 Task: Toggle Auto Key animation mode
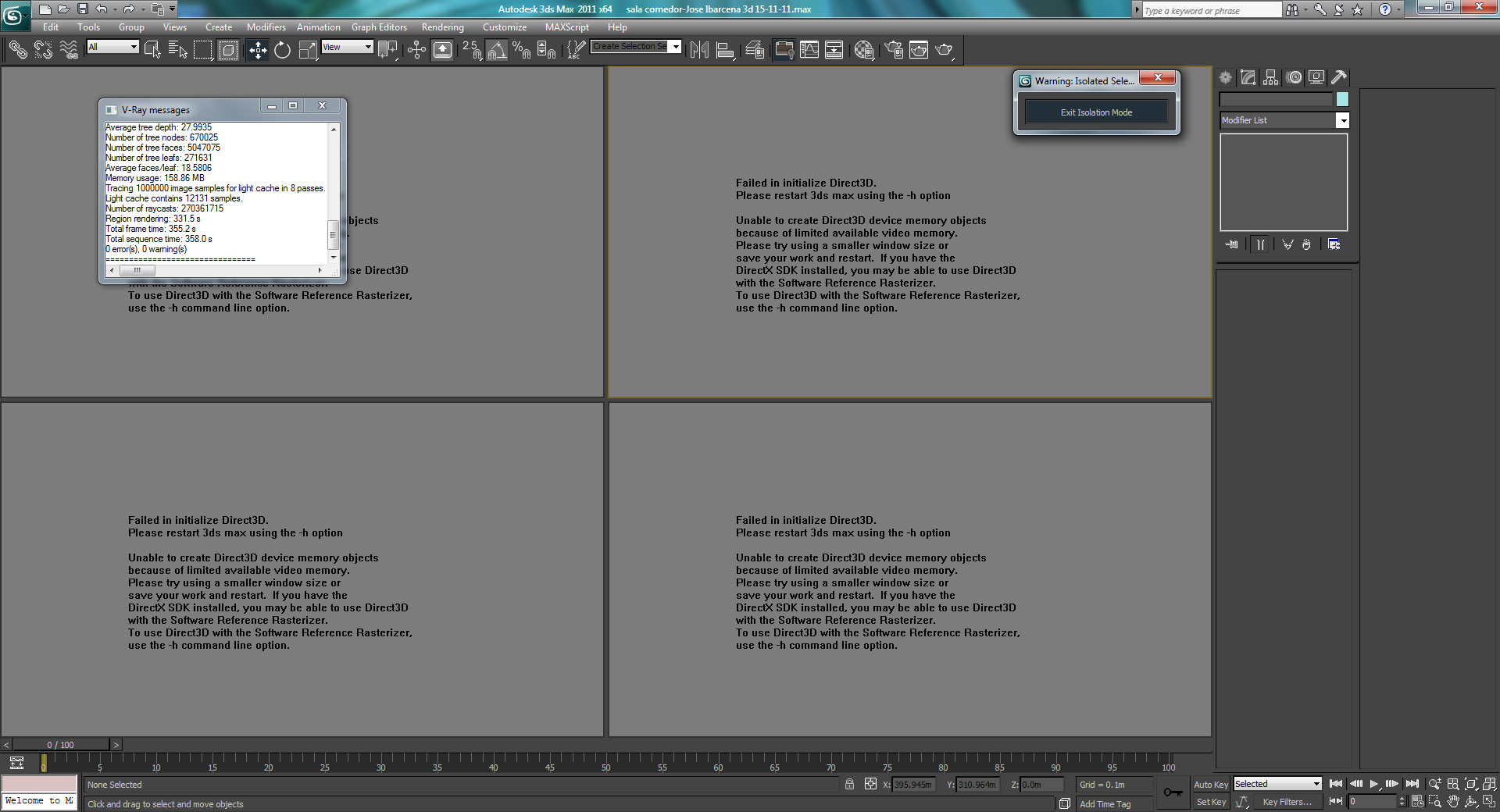coord(1211,785)
